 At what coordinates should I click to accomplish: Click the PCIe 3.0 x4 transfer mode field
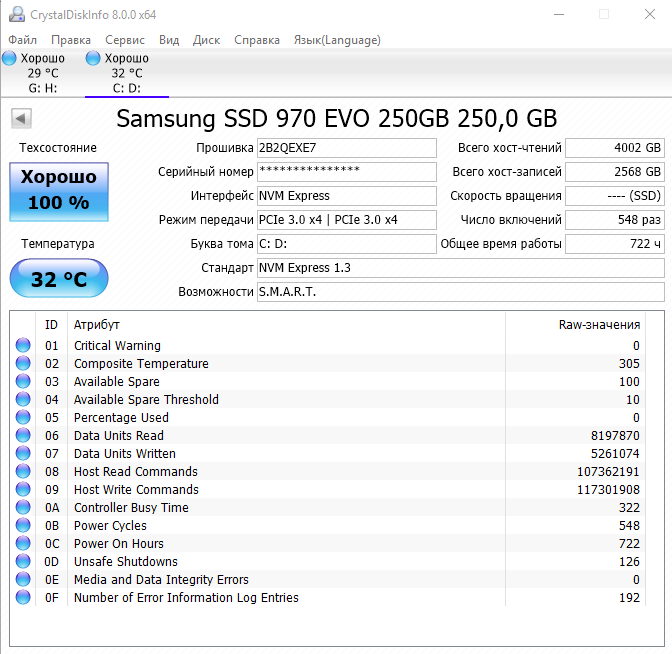[347, 220]
